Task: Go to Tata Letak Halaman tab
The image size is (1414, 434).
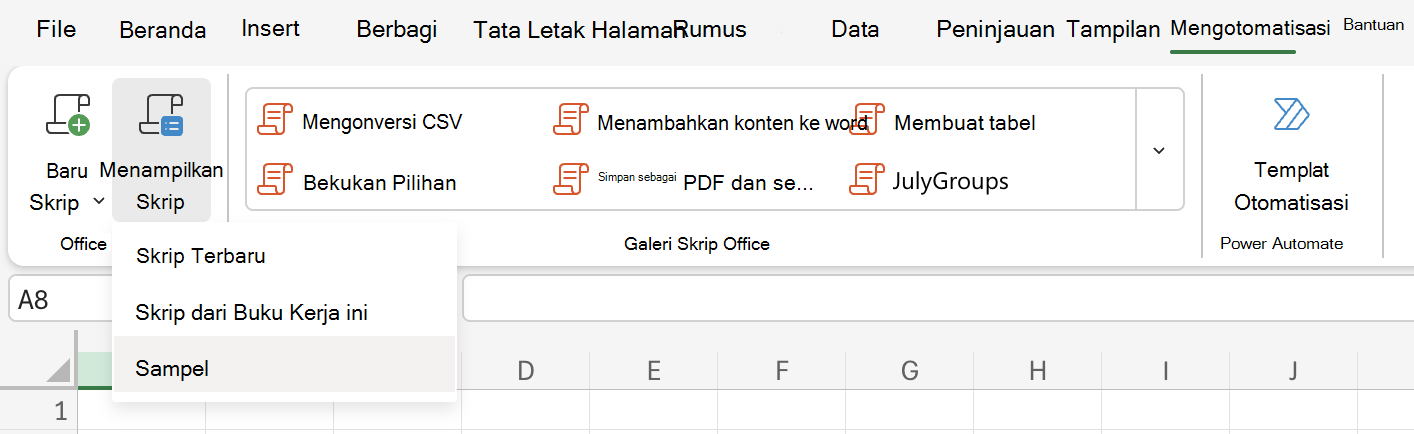Action: point(578,30)
